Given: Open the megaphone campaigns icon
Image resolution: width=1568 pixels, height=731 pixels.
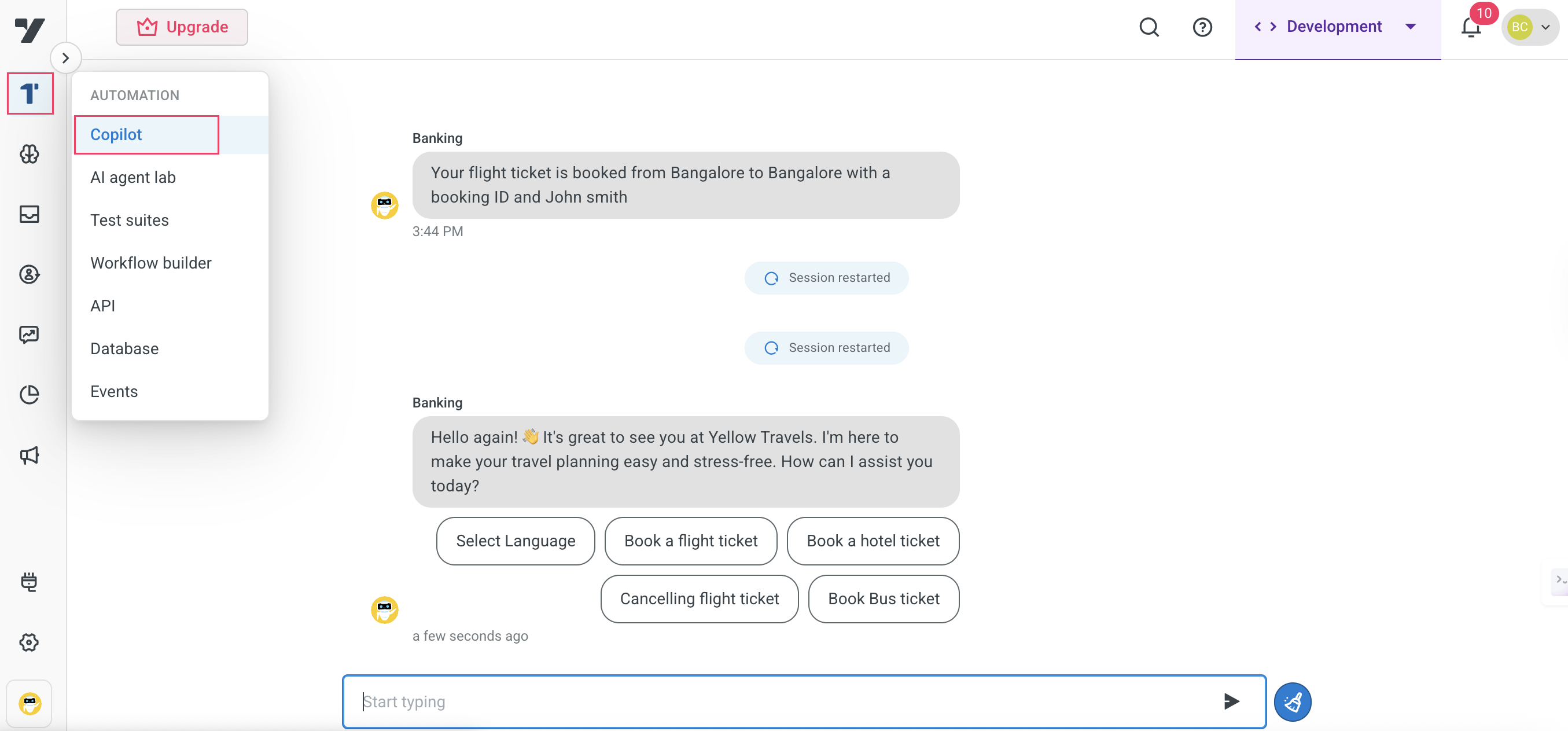Looking at the screenshot, I should pos(29,456).
